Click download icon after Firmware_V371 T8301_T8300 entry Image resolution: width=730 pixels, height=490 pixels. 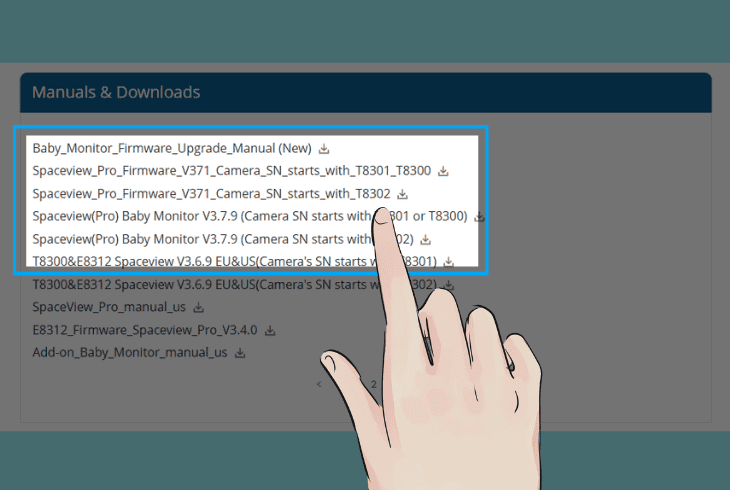443,171
